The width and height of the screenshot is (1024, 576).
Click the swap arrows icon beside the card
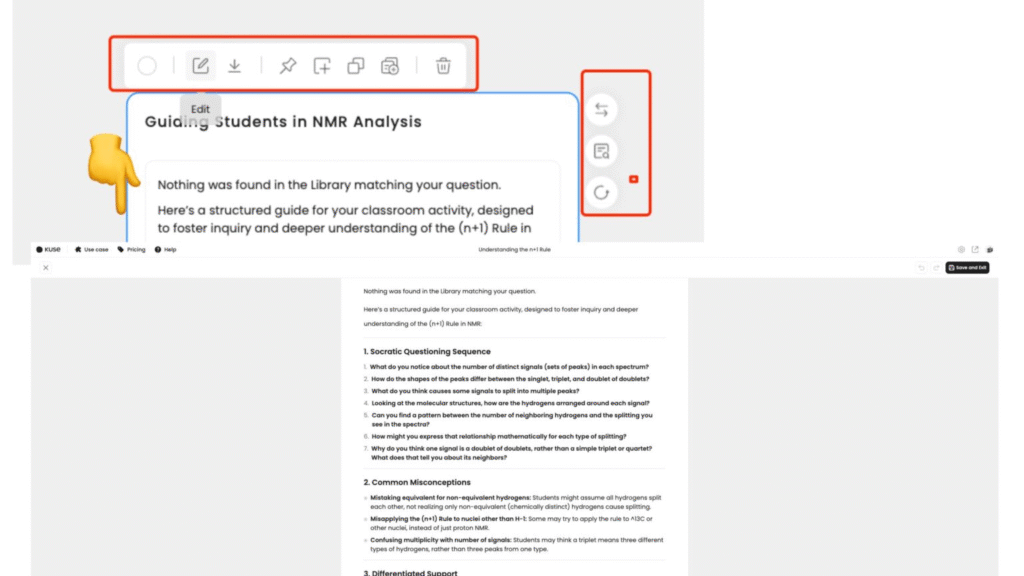601,110
